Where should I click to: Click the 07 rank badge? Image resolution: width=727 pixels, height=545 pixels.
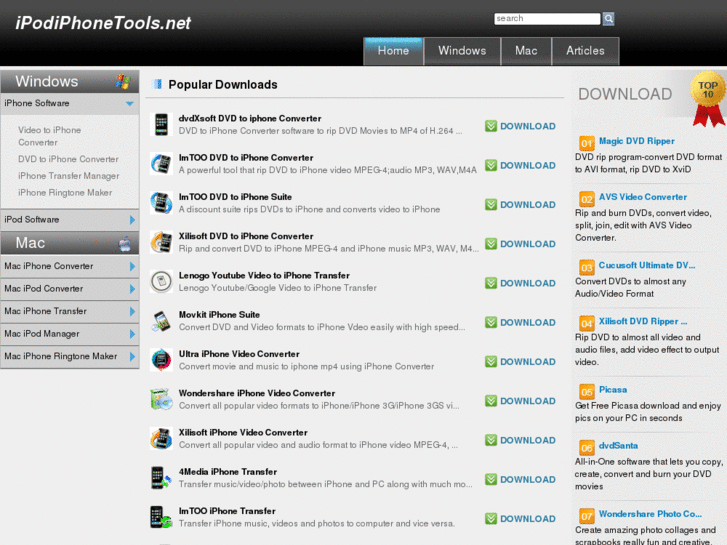(587, 516)
